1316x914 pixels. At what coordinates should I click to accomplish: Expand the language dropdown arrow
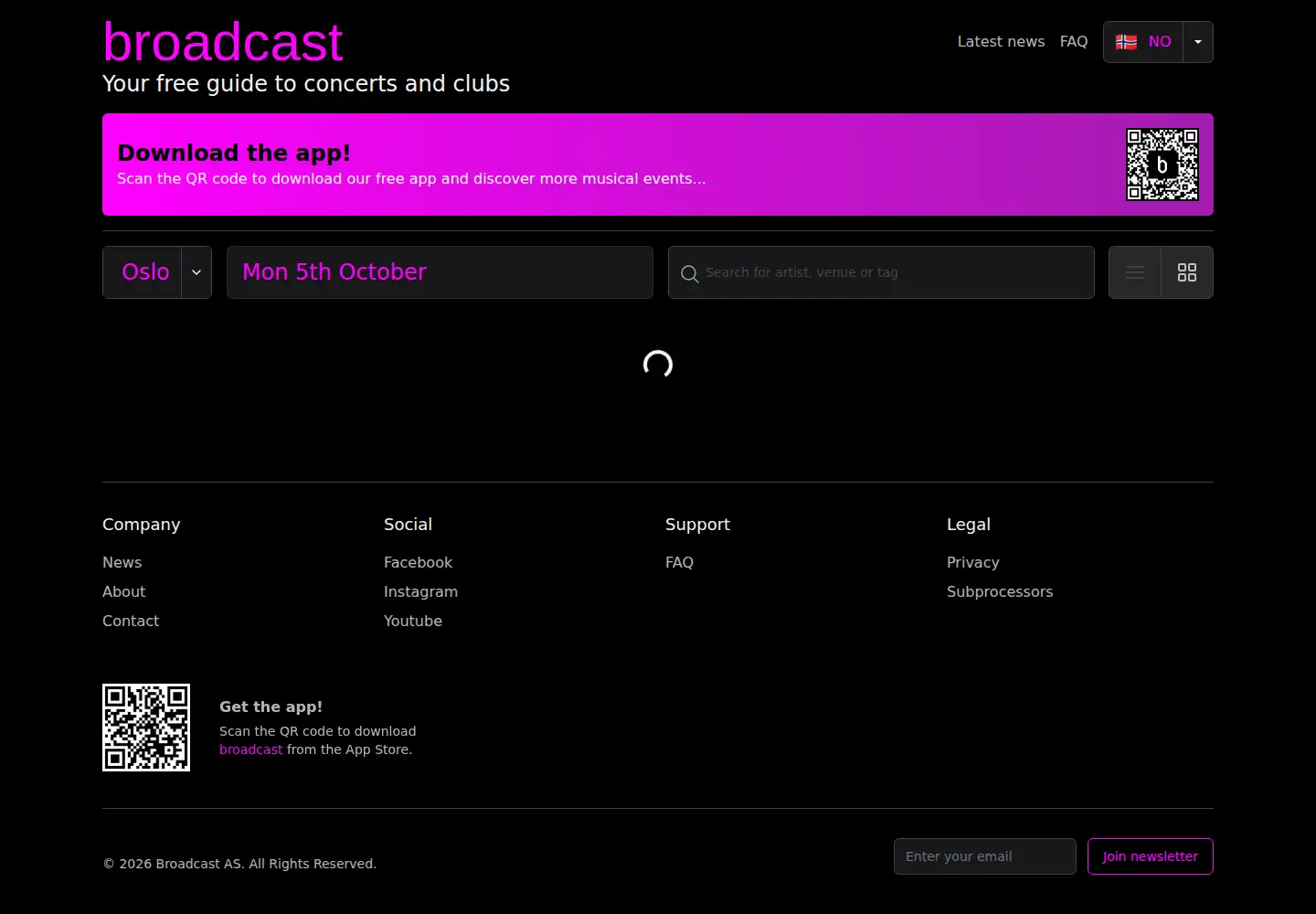click(1198, 42)
